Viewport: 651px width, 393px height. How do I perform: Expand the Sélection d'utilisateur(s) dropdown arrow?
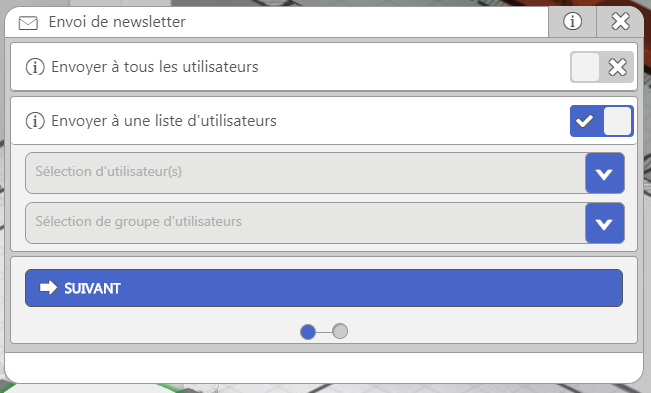604,173
